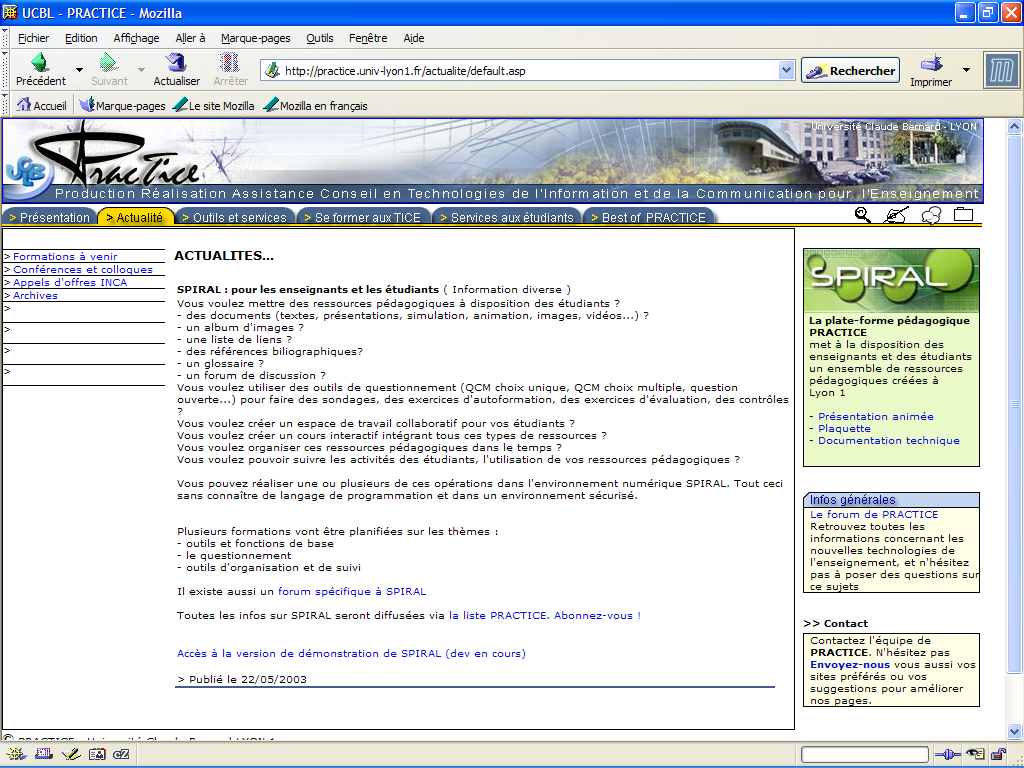Collapse the menu bar grippy
This screenshot has width=1024, height=768.
(5, 38)
